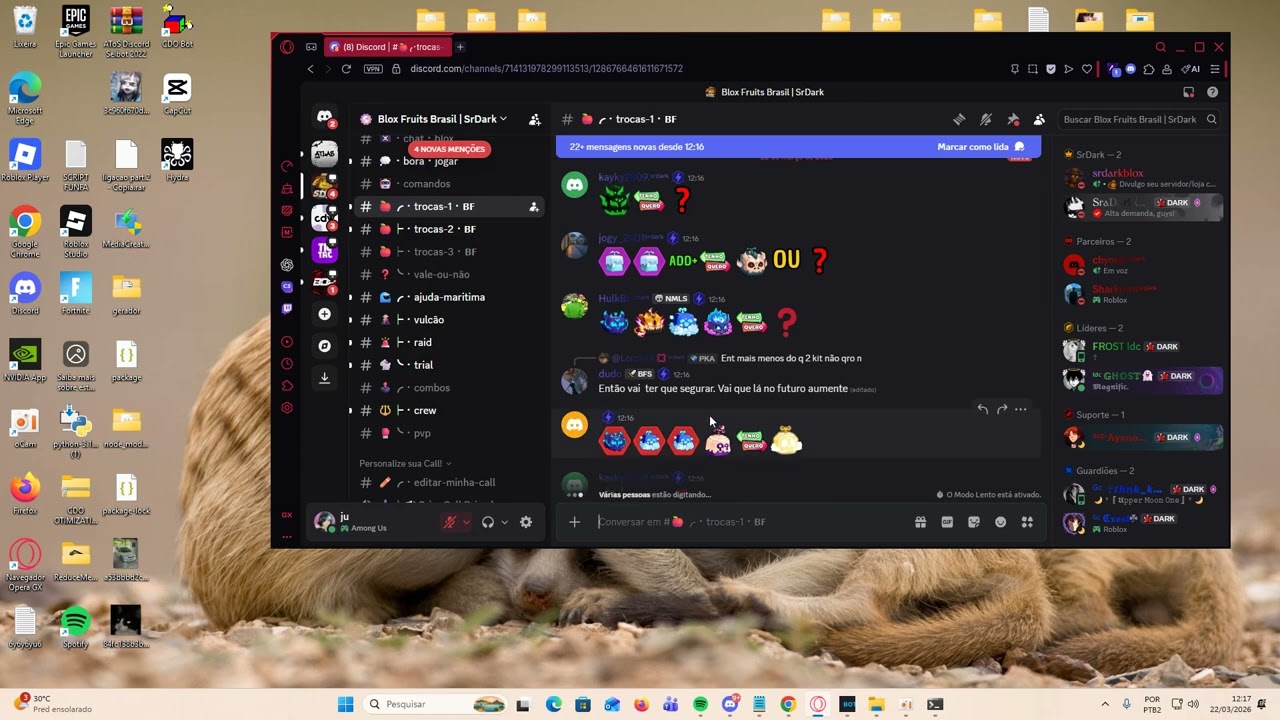The height and width of the screenshot is (720, 1280).
Task: Open Discord help question mark icon
Action: coord(1212,92)
